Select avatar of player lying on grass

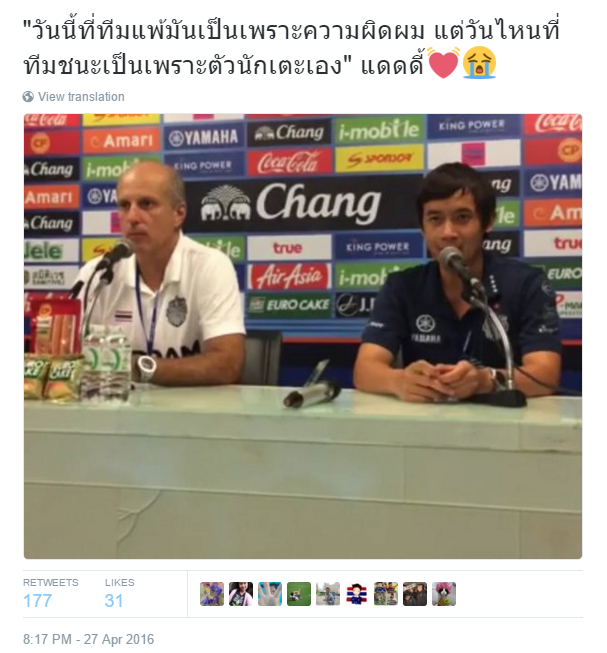299,594
